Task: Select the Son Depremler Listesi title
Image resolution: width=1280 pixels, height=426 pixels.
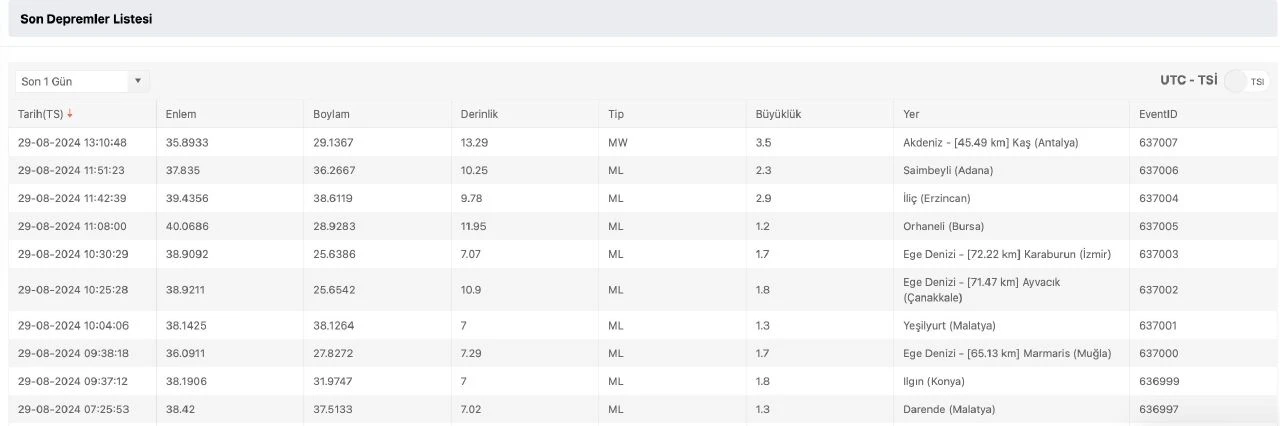Action: click(86, 19)
